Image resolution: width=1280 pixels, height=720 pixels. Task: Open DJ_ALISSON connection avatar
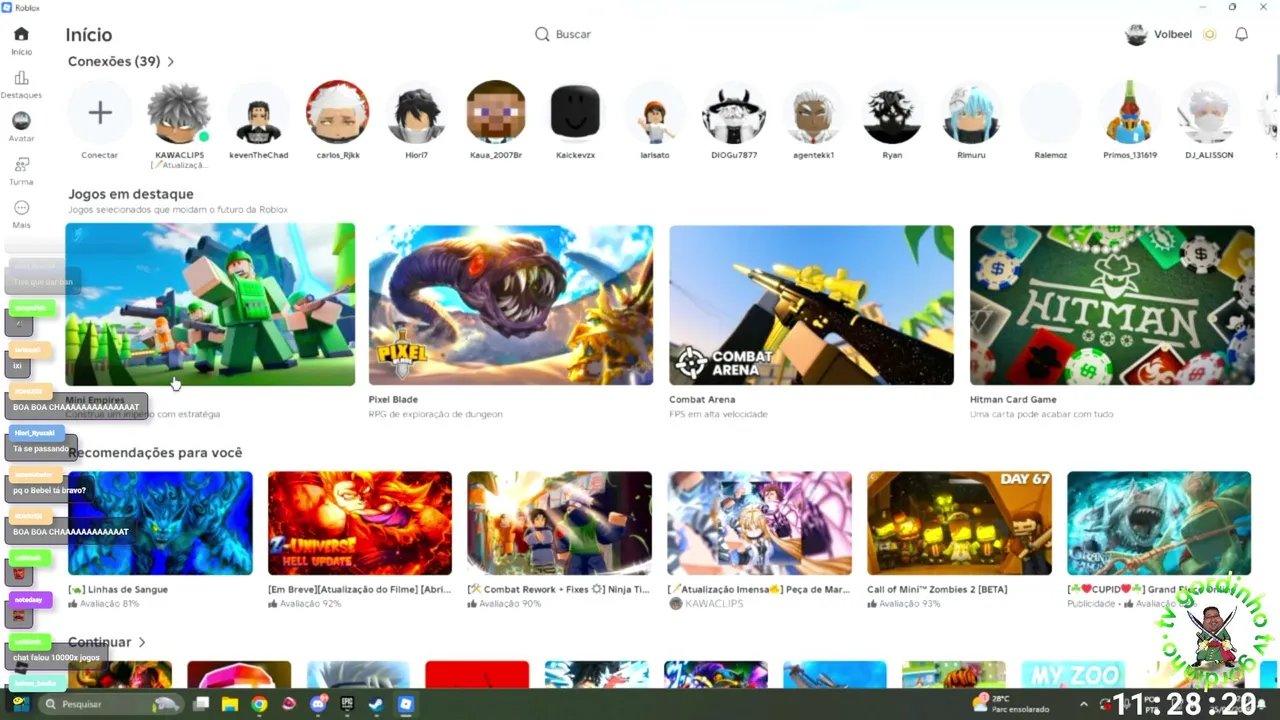click(x=1209, y=112)
